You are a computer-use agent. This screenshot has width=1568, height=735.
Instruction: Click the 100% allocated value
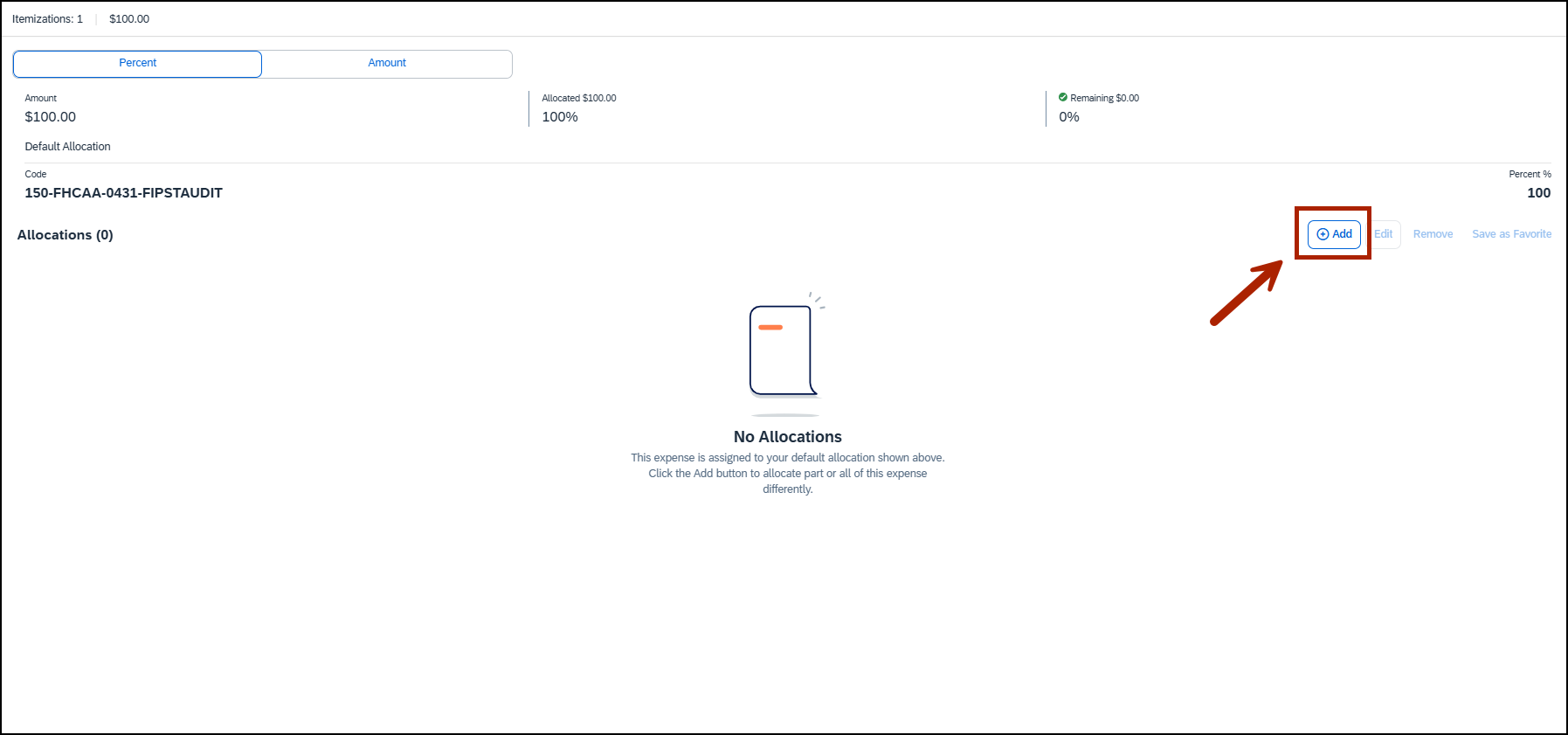click(560, 117)
